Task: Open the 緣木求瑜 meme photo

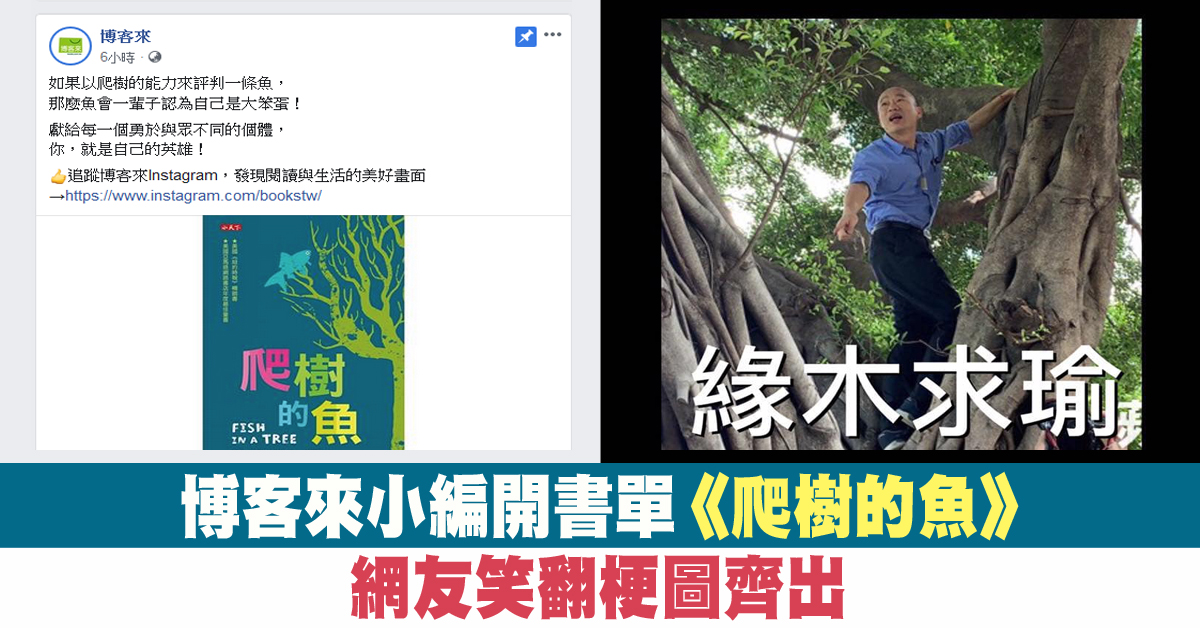Action: pyautogui.click(x=901, y=234)
